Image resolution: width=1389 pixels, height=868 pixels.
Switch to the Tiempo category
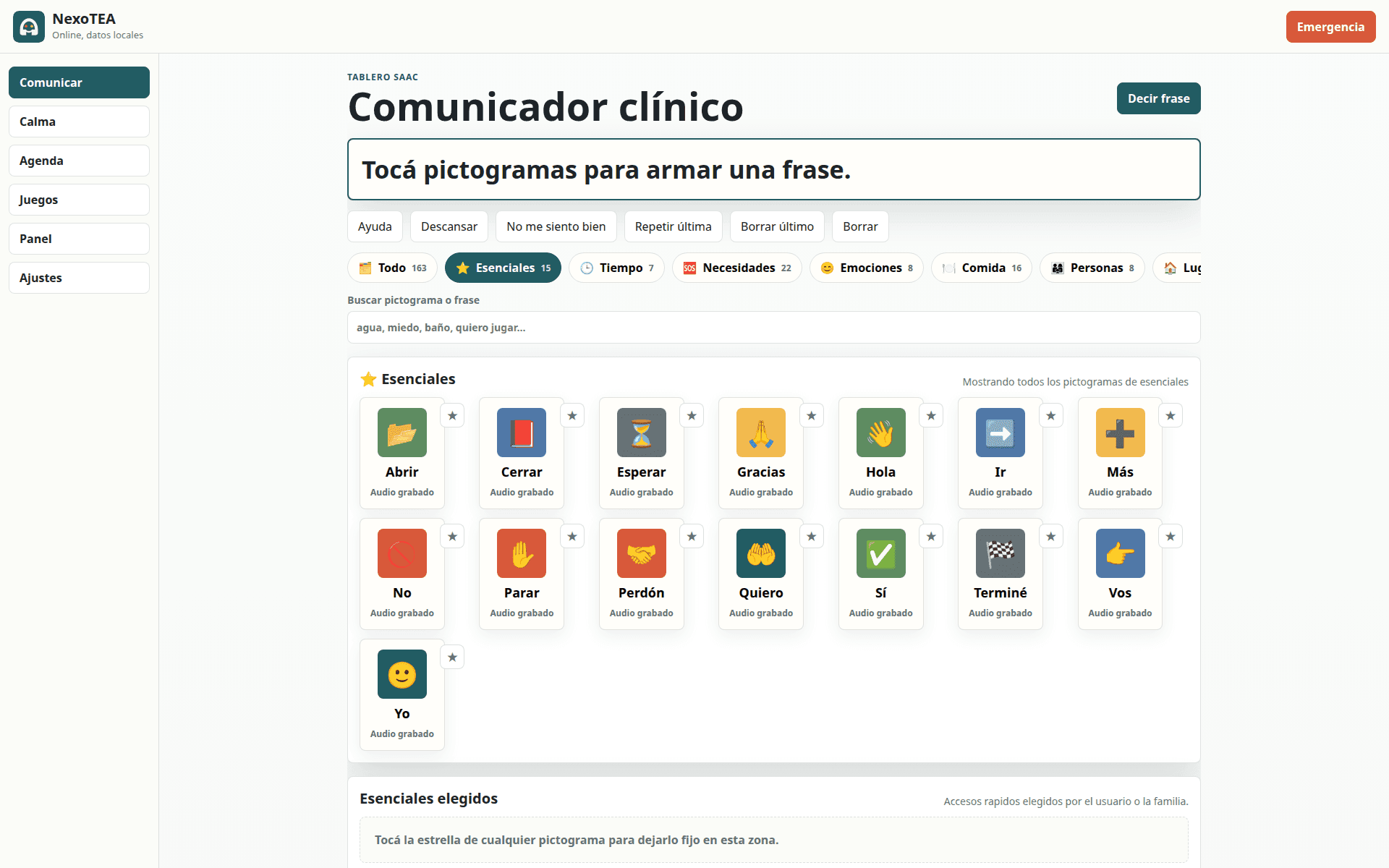coord(616,268)
